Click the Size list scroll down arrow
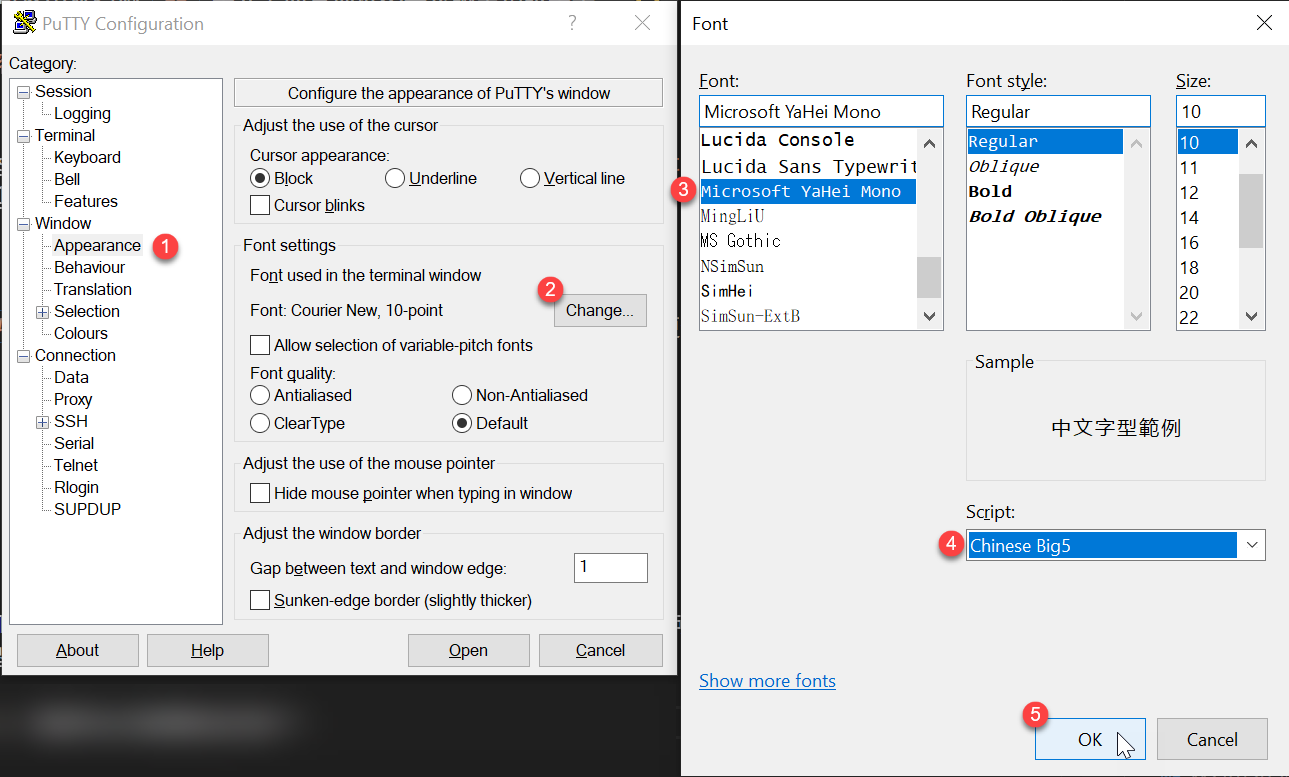The width and height of the screenshot is (1289, 777). pos(1251,316)
